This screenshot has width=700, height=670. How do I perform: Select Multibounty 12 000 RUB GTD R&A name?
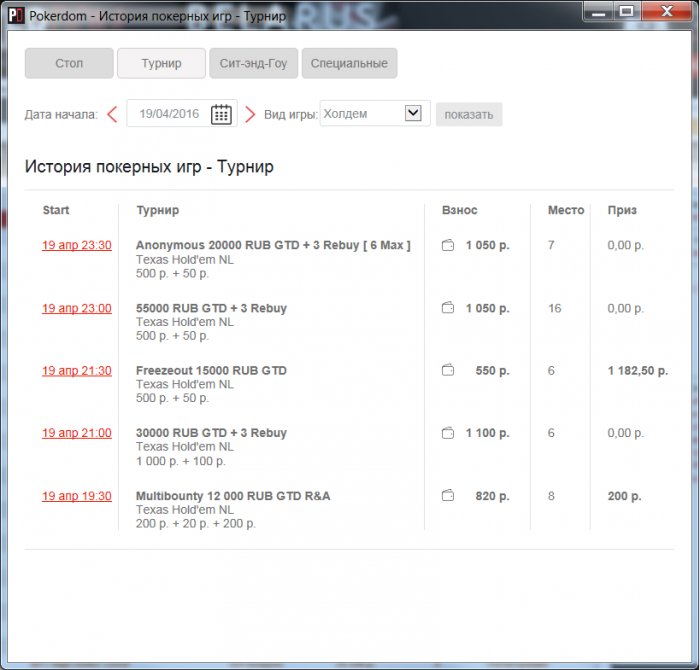[x=233, y=496]
